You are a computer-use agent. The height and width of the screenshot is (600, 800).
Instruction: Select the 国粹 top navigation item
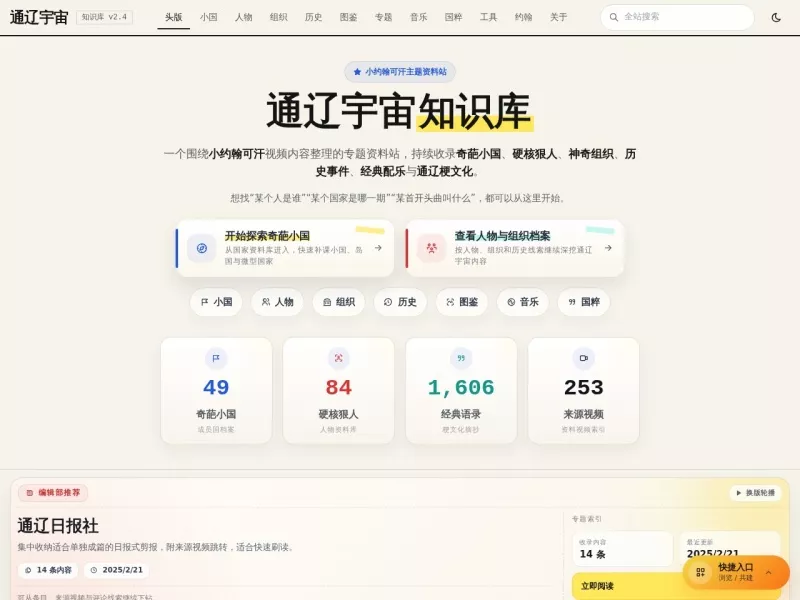pos(453,17)
